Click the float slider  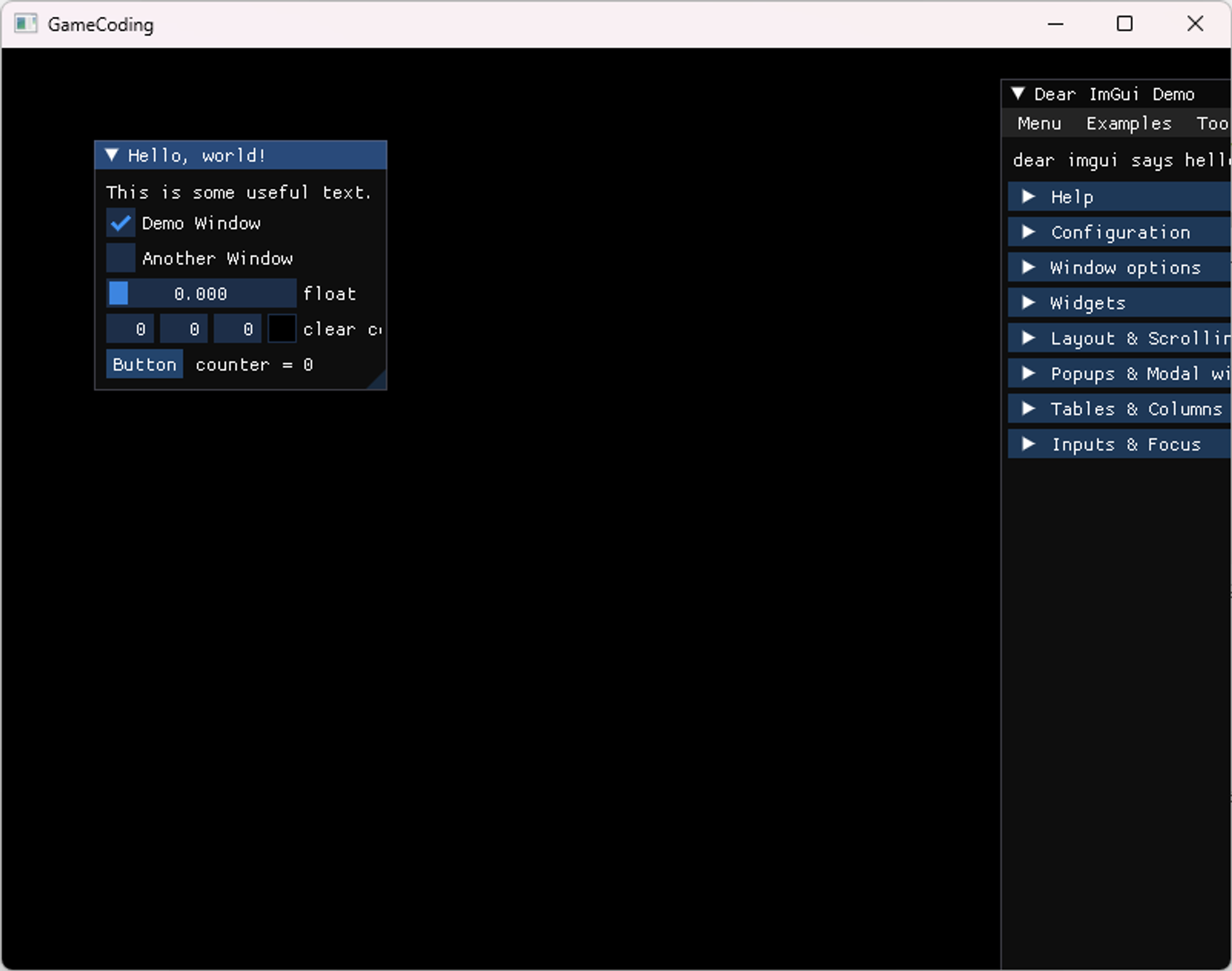[201, 294]
